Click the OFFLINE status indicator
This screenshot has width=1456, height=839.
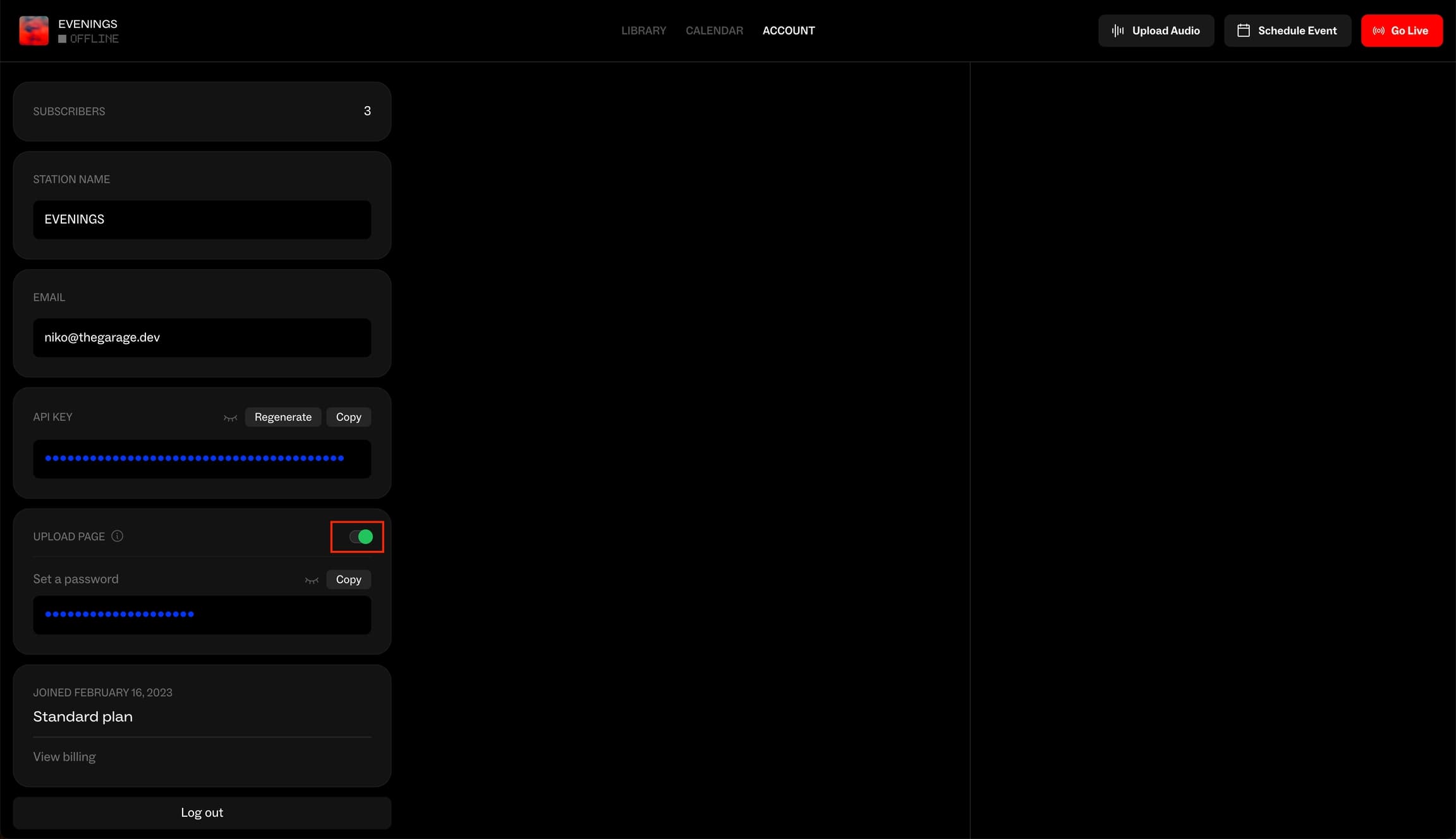pyautogui.click(x=88, y=39)
